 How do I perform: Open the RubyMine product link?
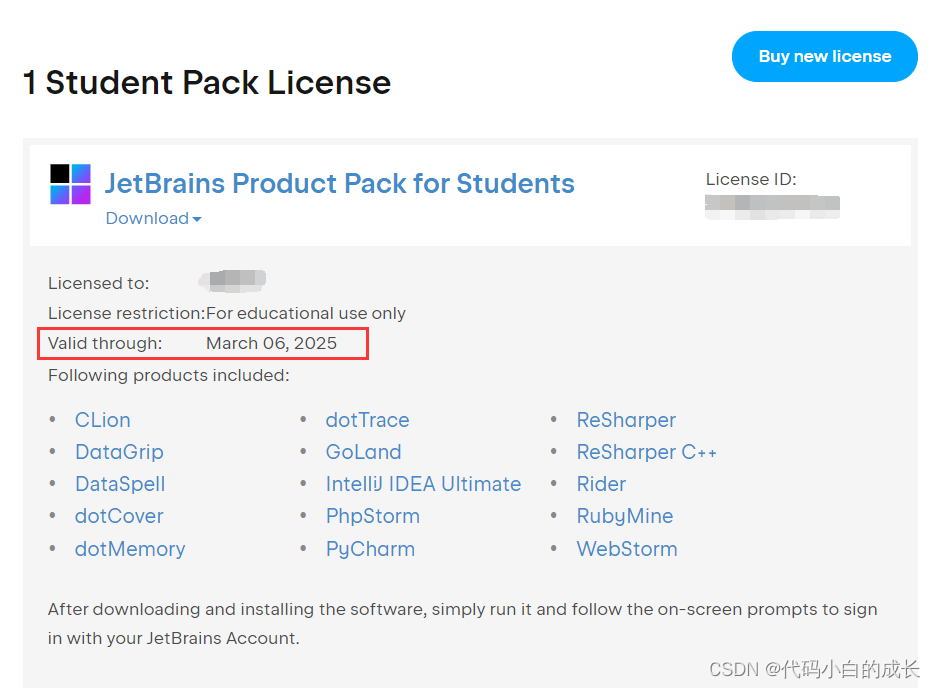click(625, 516)
